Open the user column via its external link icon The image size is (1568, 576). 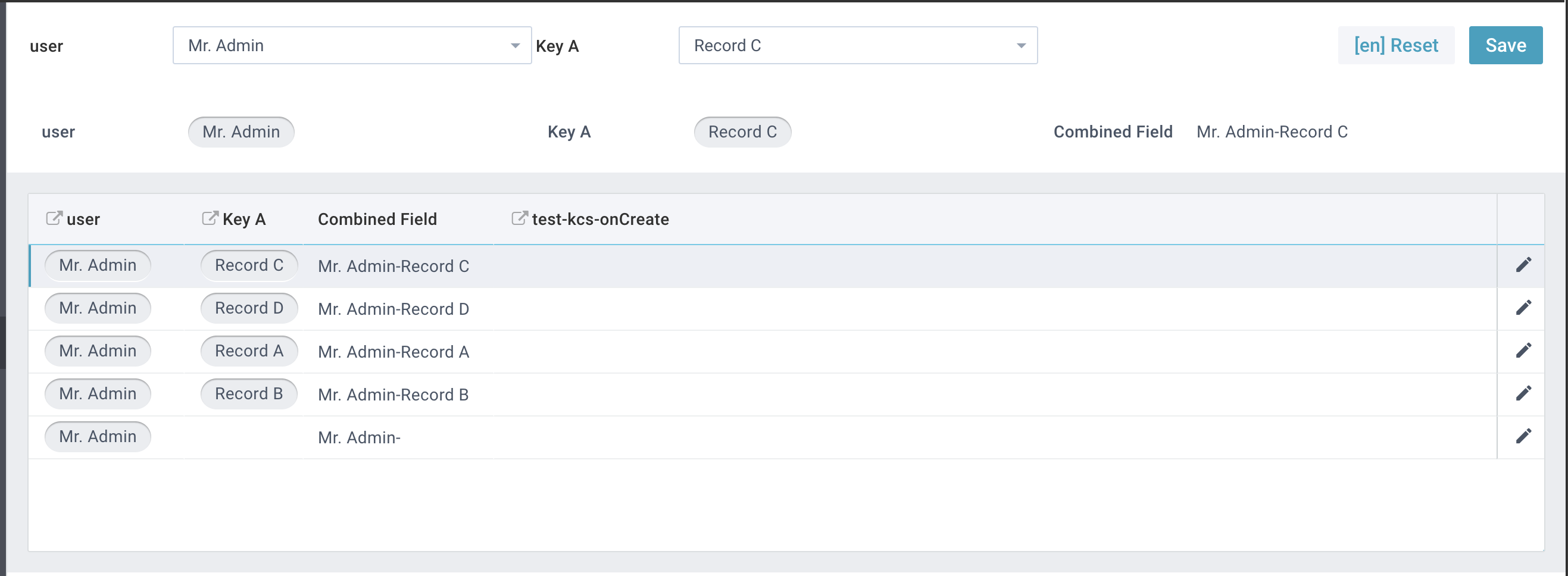pos(53,218)
